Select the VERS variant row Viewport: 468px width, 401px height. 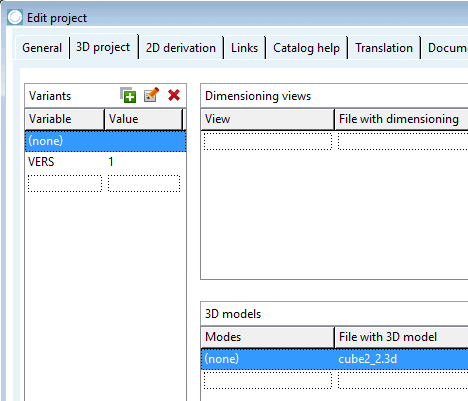(105, 162)
